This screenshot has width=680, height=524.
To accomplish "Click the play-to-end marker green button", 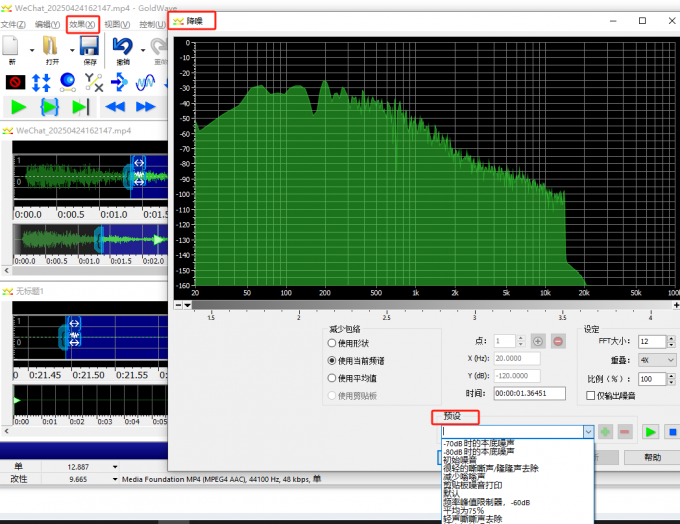I will point(81,107).
